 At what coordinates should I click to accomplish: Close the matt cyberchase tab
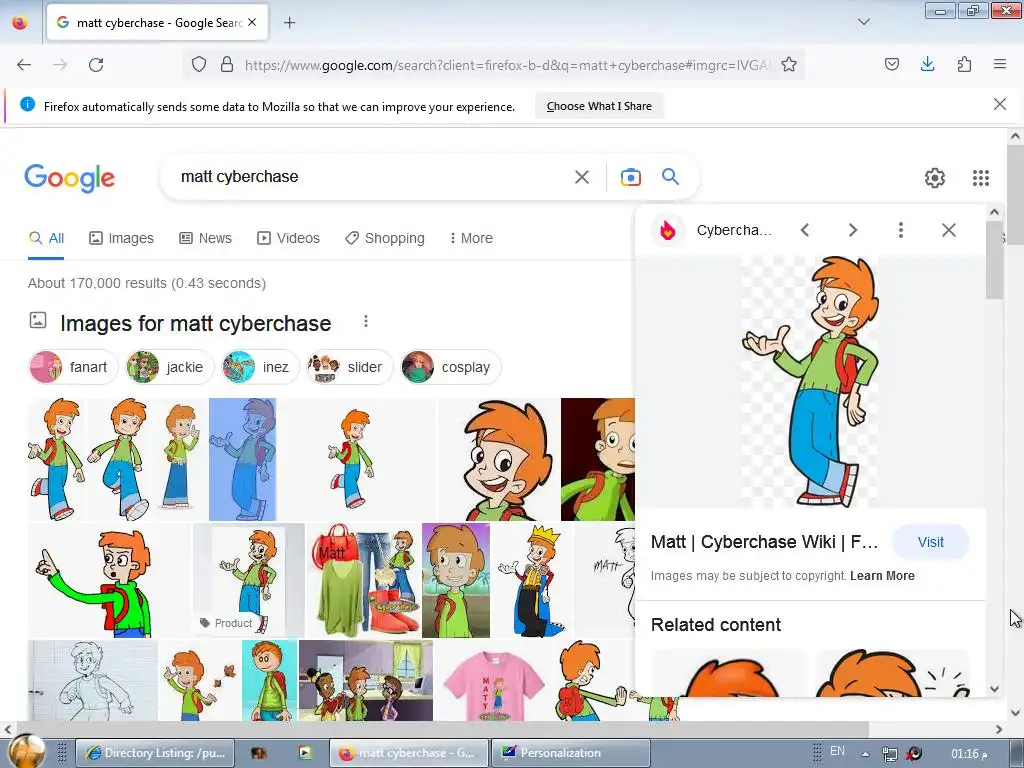[x=252, y=22]
